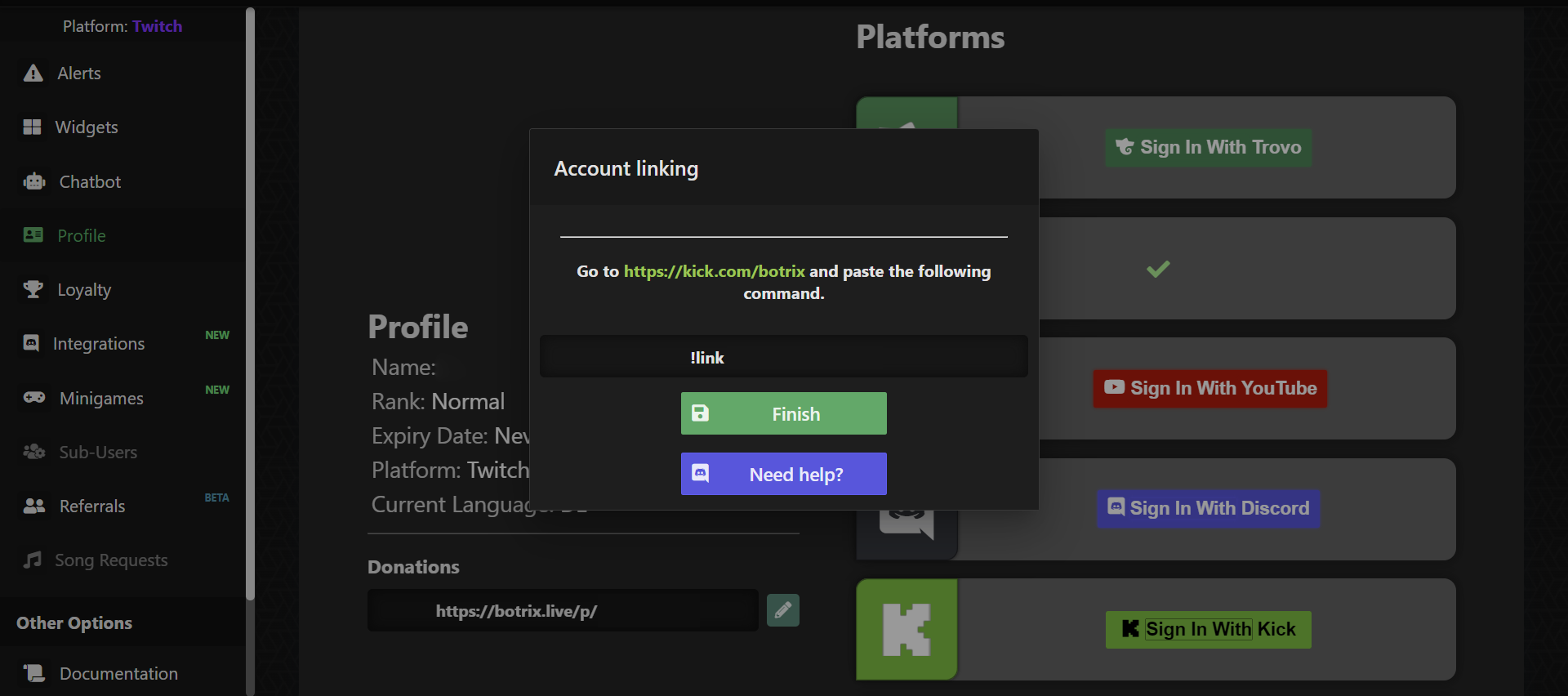Viewport: 1568px width, 696px height.
Task: Click the Referrals people icon
Action: click(x=34, y=506)
